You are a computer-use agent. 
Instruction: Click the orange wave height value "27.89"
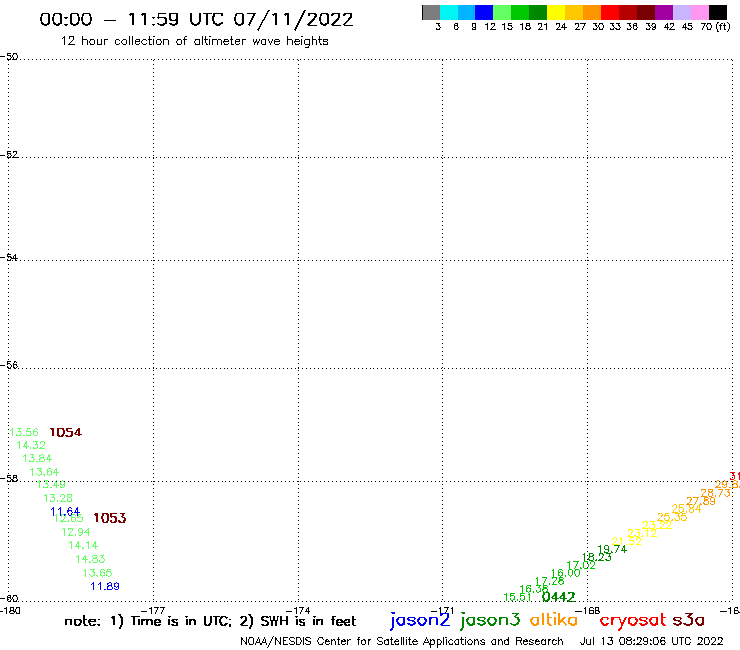pos(701,501)
